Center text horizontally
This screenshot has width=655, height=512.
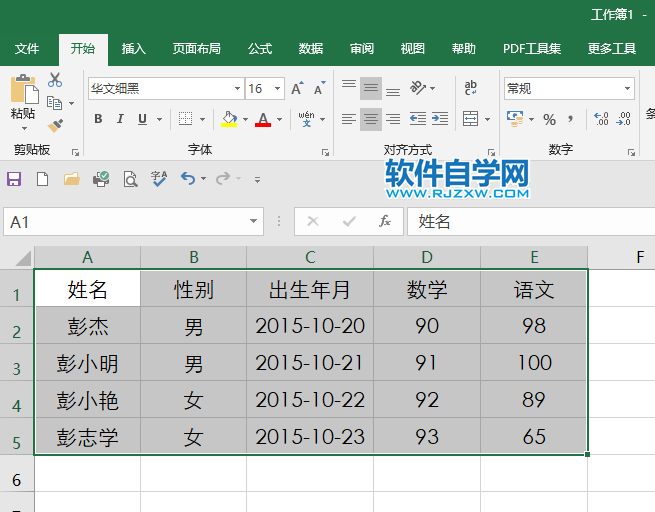click(x=371, y=119)
